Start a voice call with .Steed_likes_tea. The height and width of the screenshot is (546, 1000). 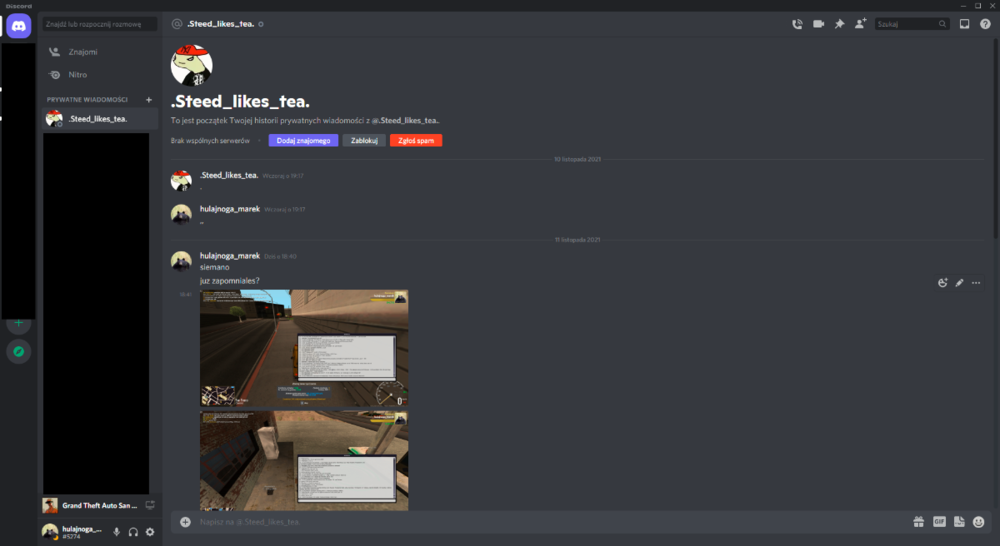(x=797, y=24)
